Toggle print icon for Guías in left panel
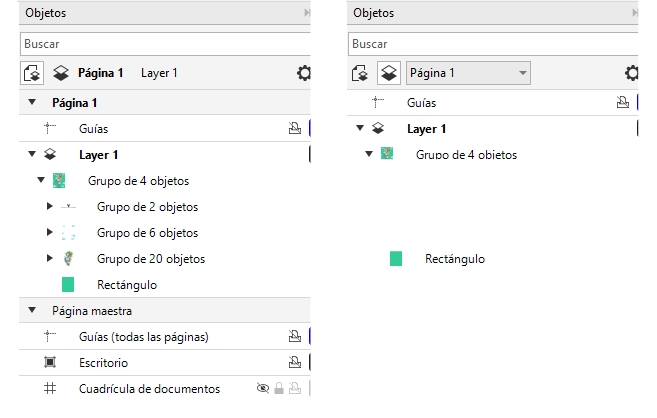 coord(294,128)
